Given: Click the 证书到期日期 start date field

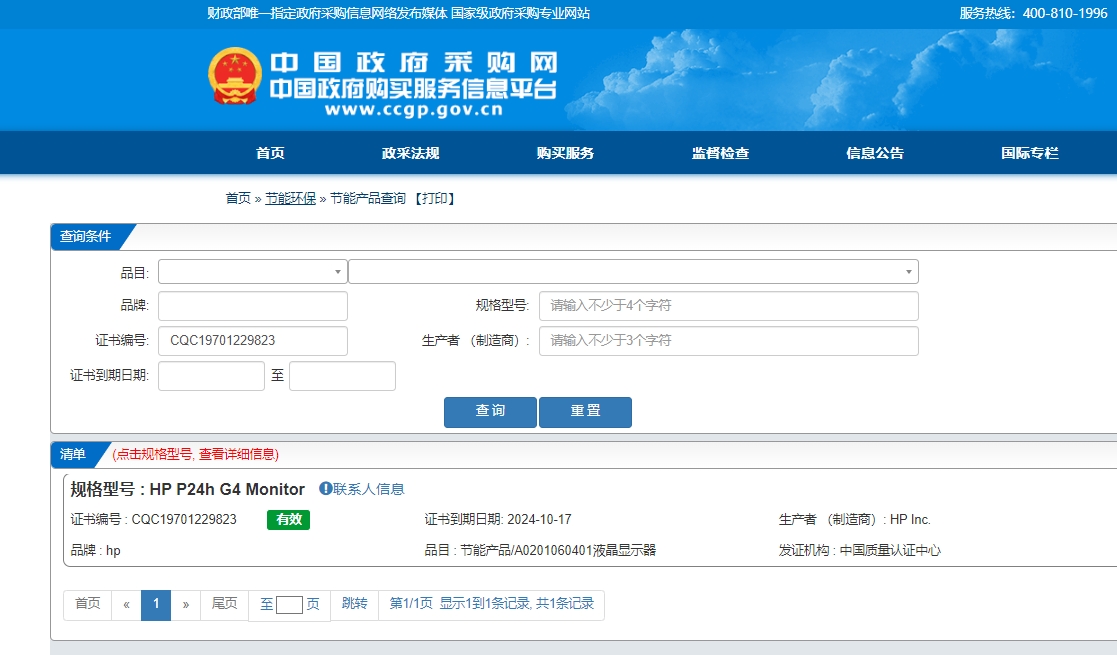Looking at the screenshot, I should click(212, 376).
